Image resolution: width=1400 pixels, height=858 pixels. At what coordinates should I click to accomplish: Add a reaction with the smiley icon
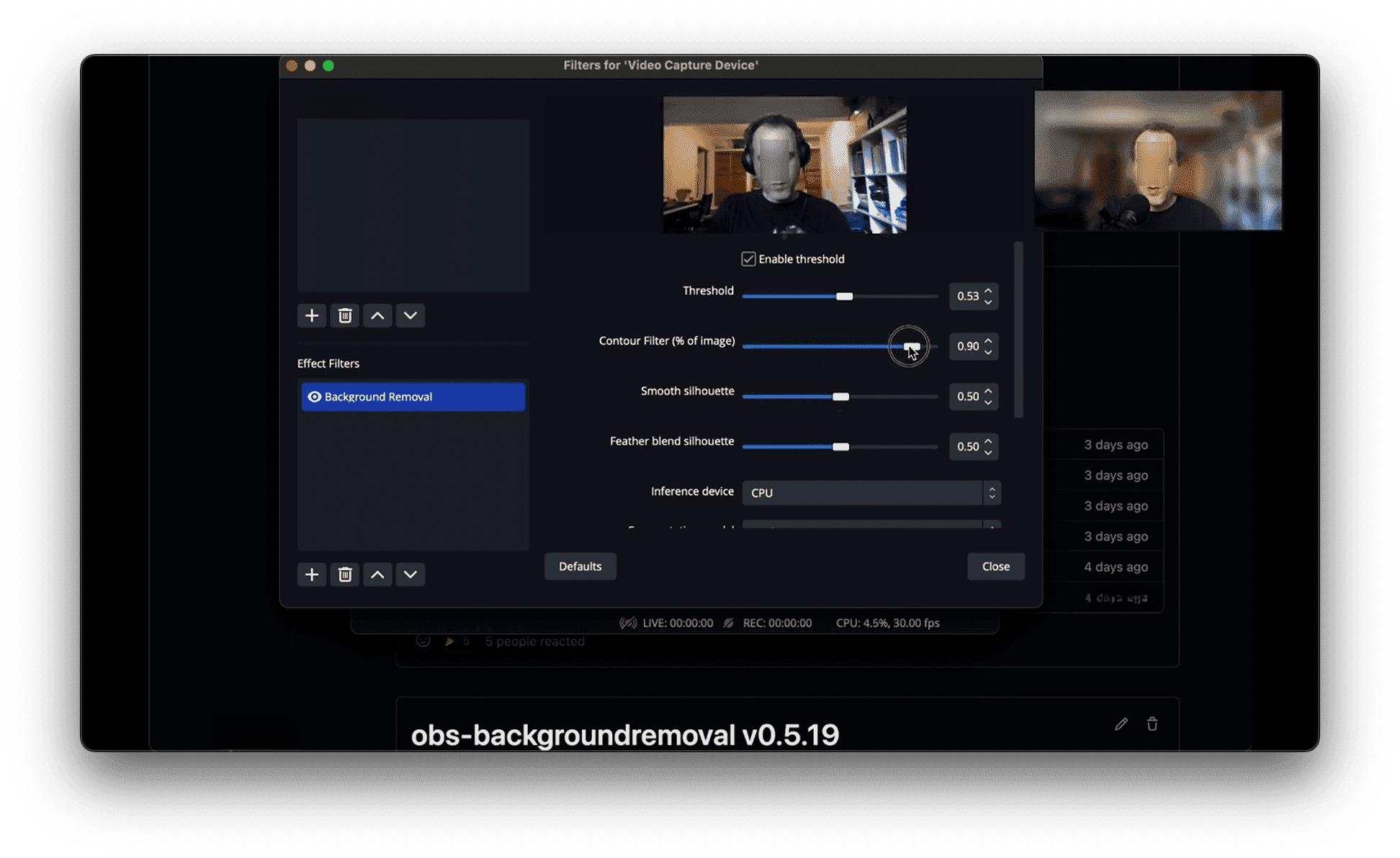point(423,641)
